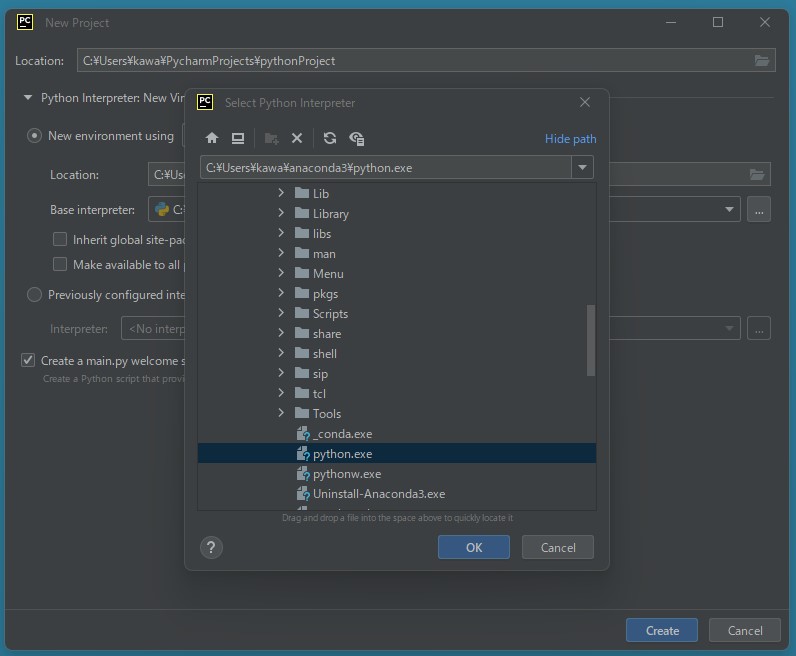The image size is (796, 656).
Task: Click the file tree vertical scrollbar
Action: tap(591, 340)
